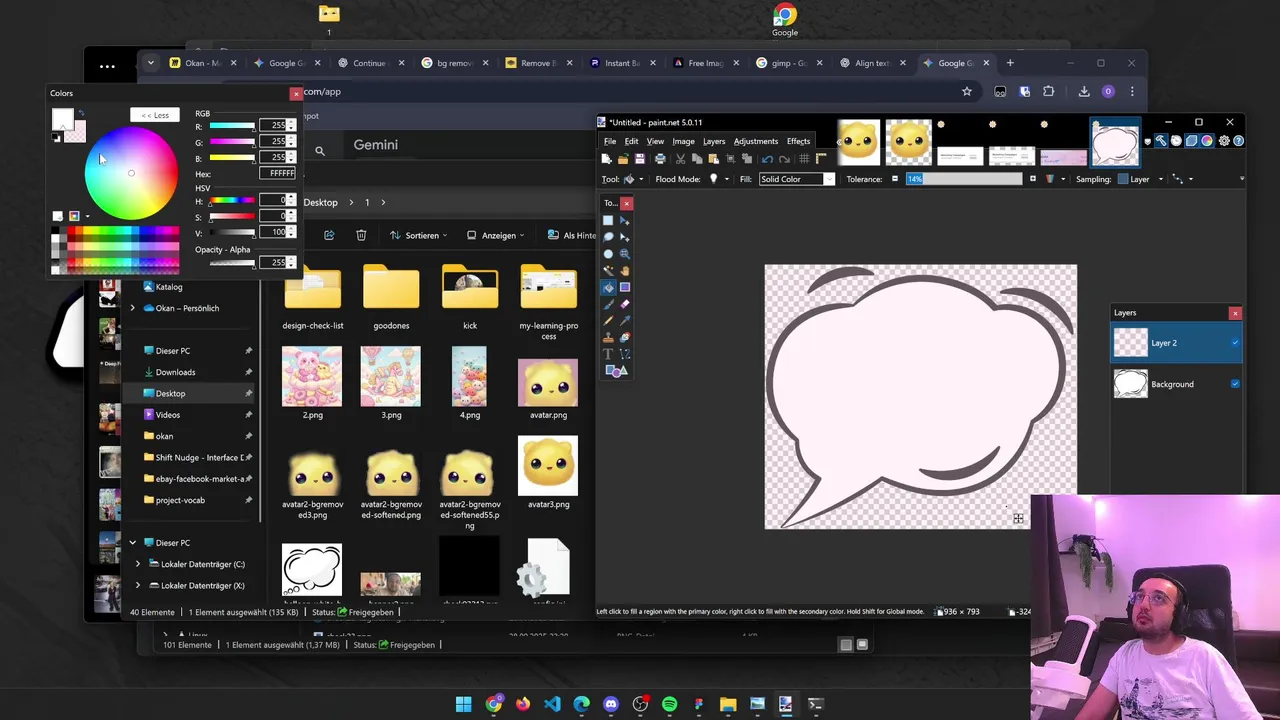The height and width of the screenshot is (720, 1280).
Task: Open the Effects menu
Action: point(798,141)
